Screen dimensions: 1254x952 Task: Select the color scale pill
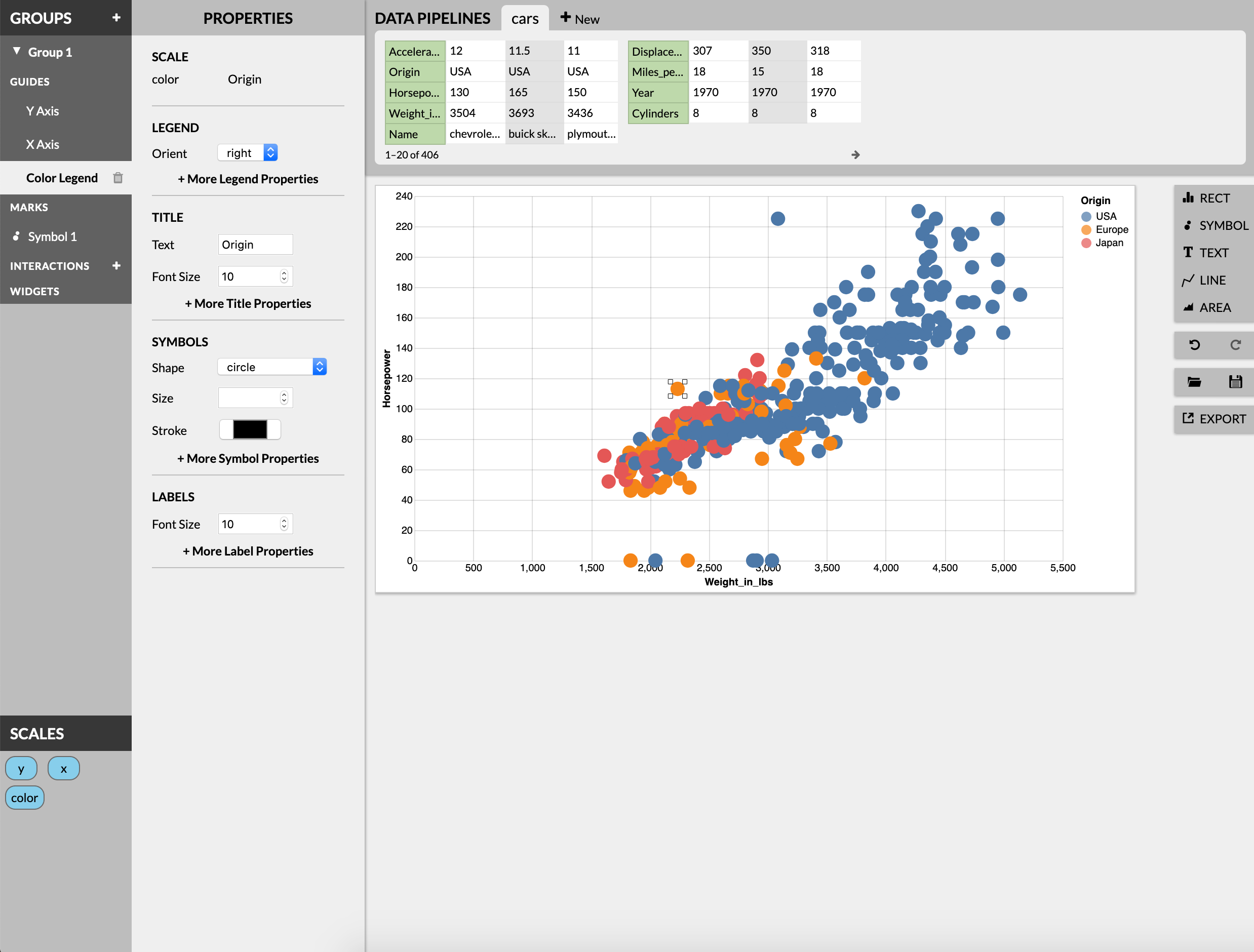point(24,797)
